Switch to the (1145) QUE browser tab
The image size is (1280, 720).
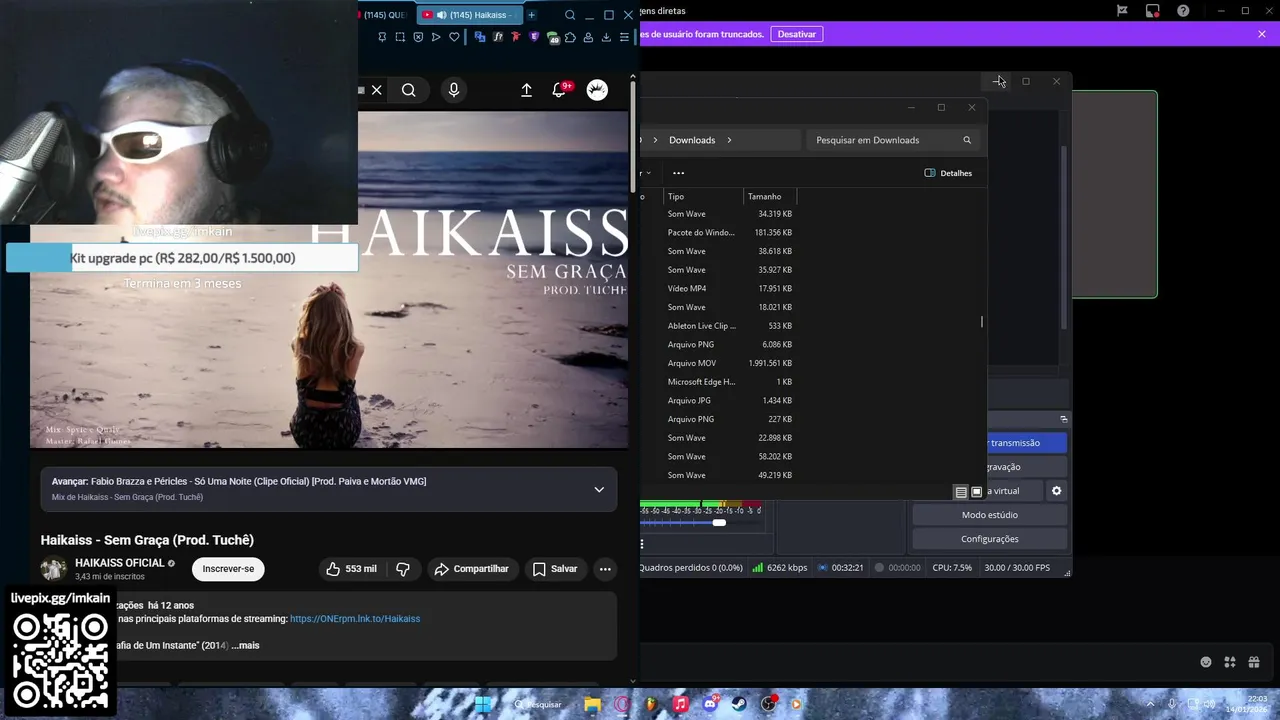385,15
